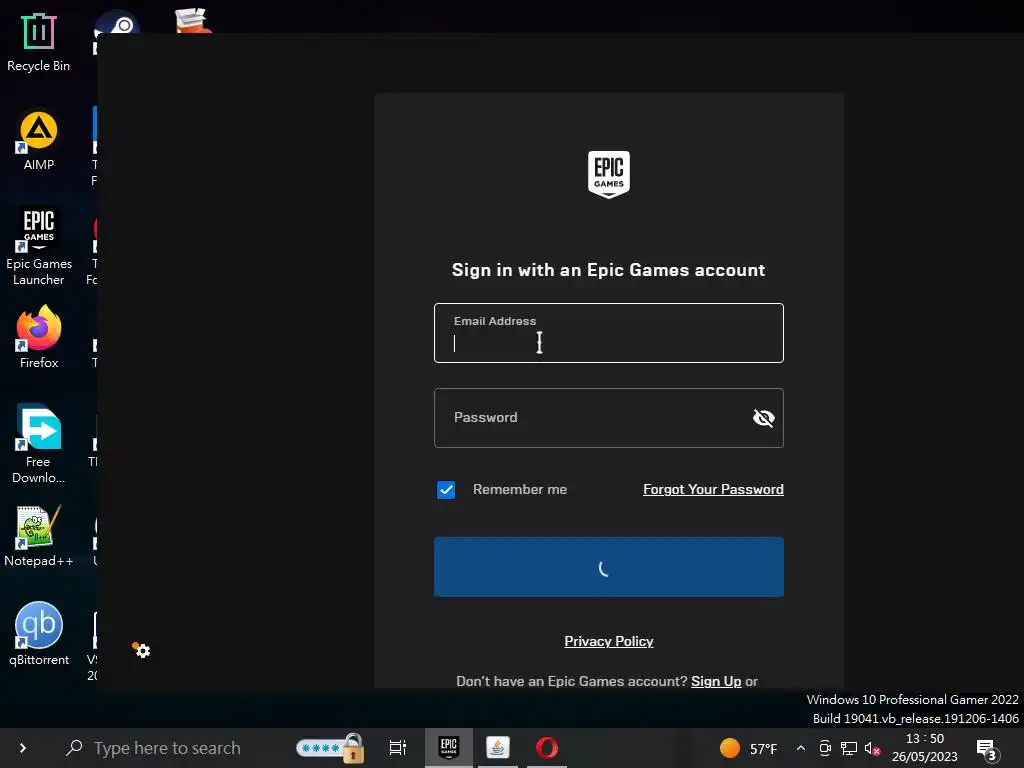Image resolution: width=1024 pixels, height=768 pixels.
Task: Click the password padlock taskbar icon
Action: (x=330, y=748)
